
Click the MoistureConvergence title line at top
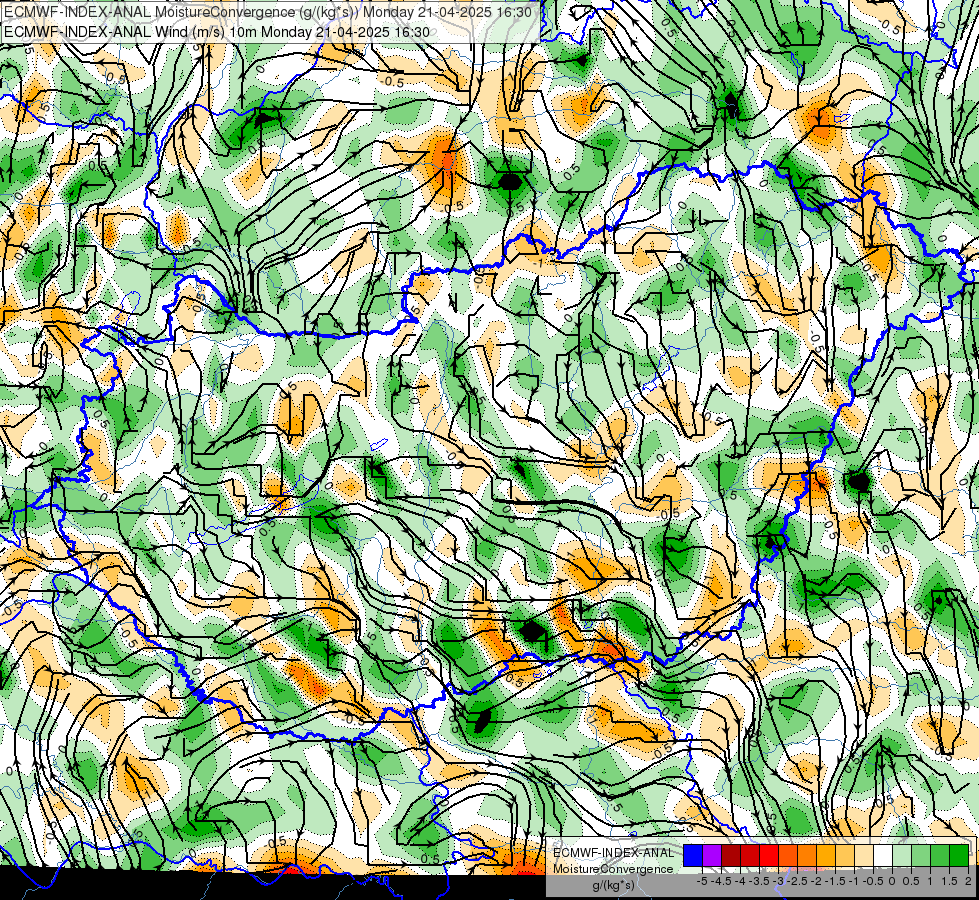(x=267, y=12)
